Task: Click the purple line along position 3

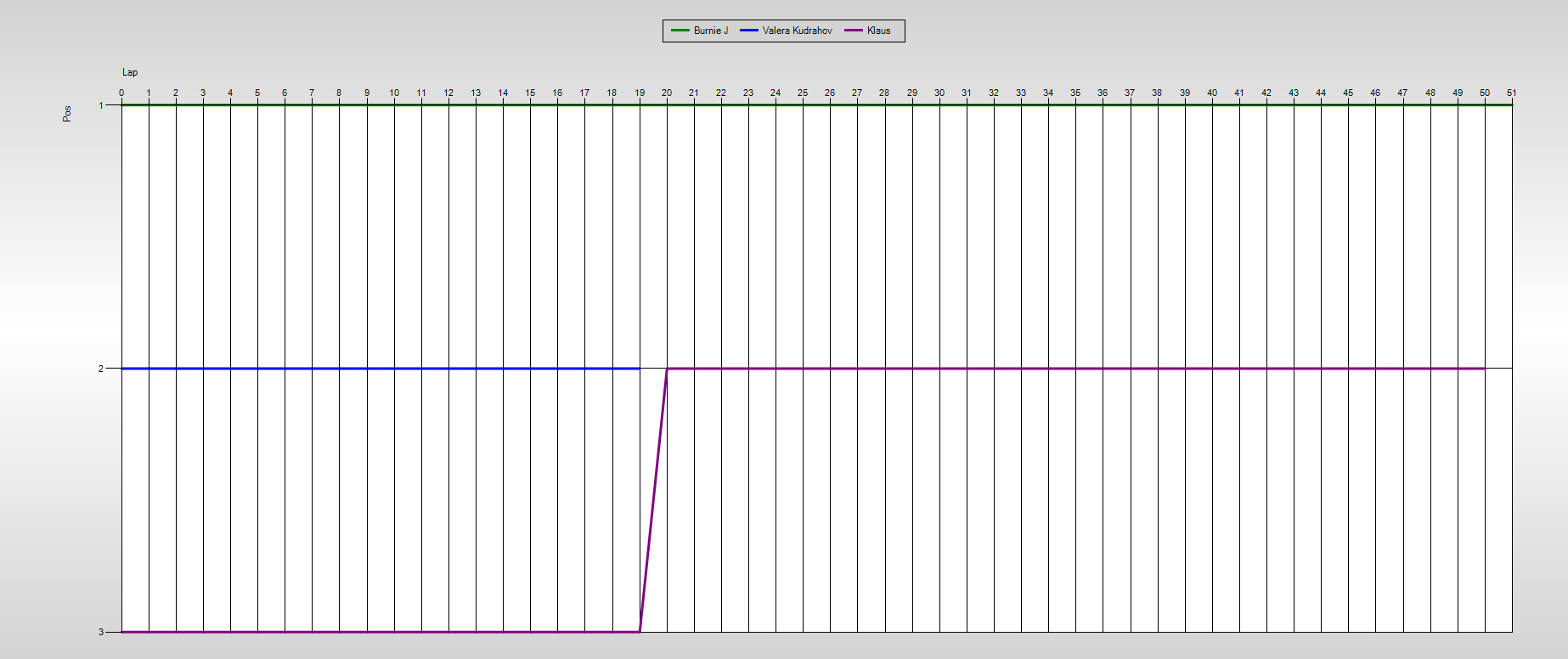Action: [381, 632]
